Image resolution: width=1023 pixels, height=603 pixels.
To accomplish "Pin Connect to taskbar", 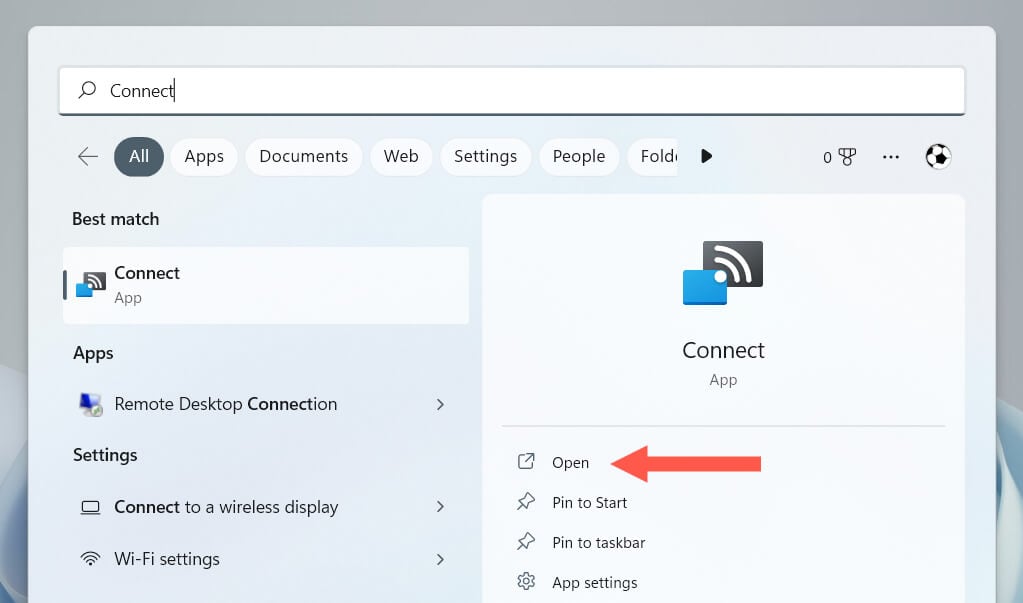I will (598, 542).
